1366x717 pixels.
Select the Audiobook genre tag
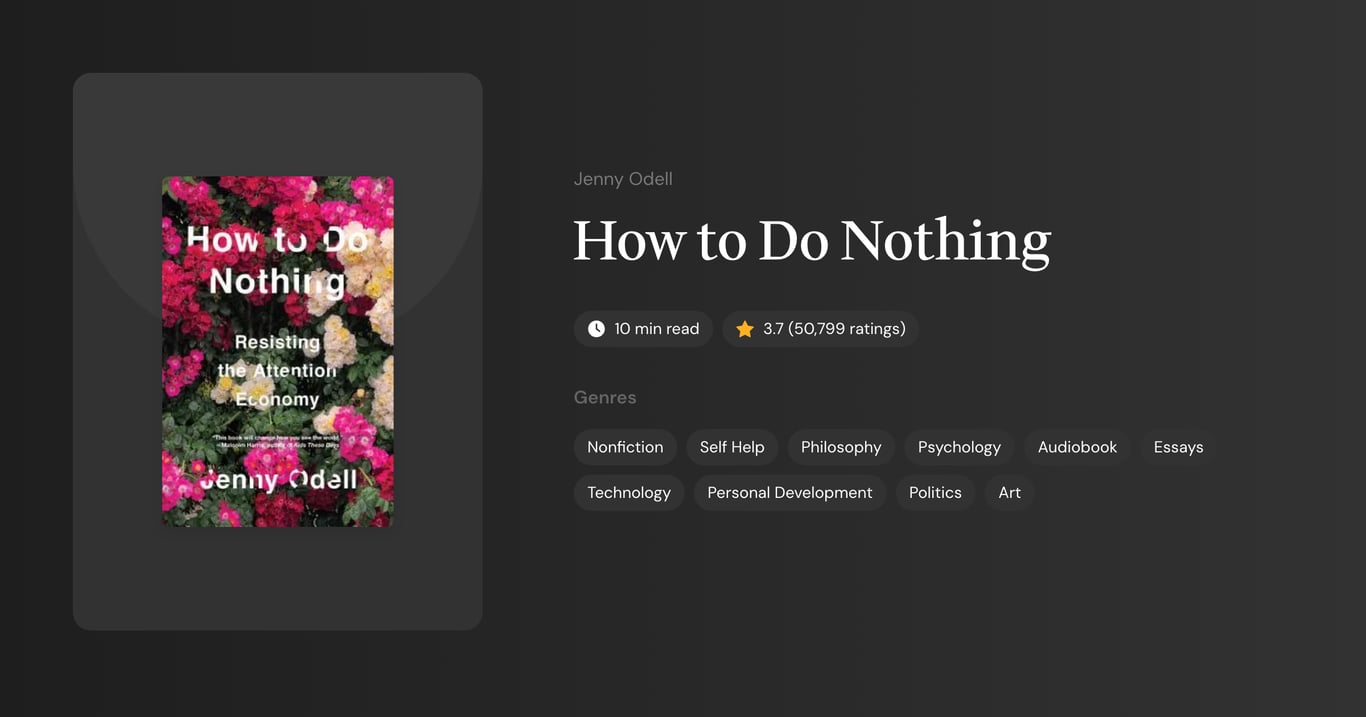(1077, 447)
